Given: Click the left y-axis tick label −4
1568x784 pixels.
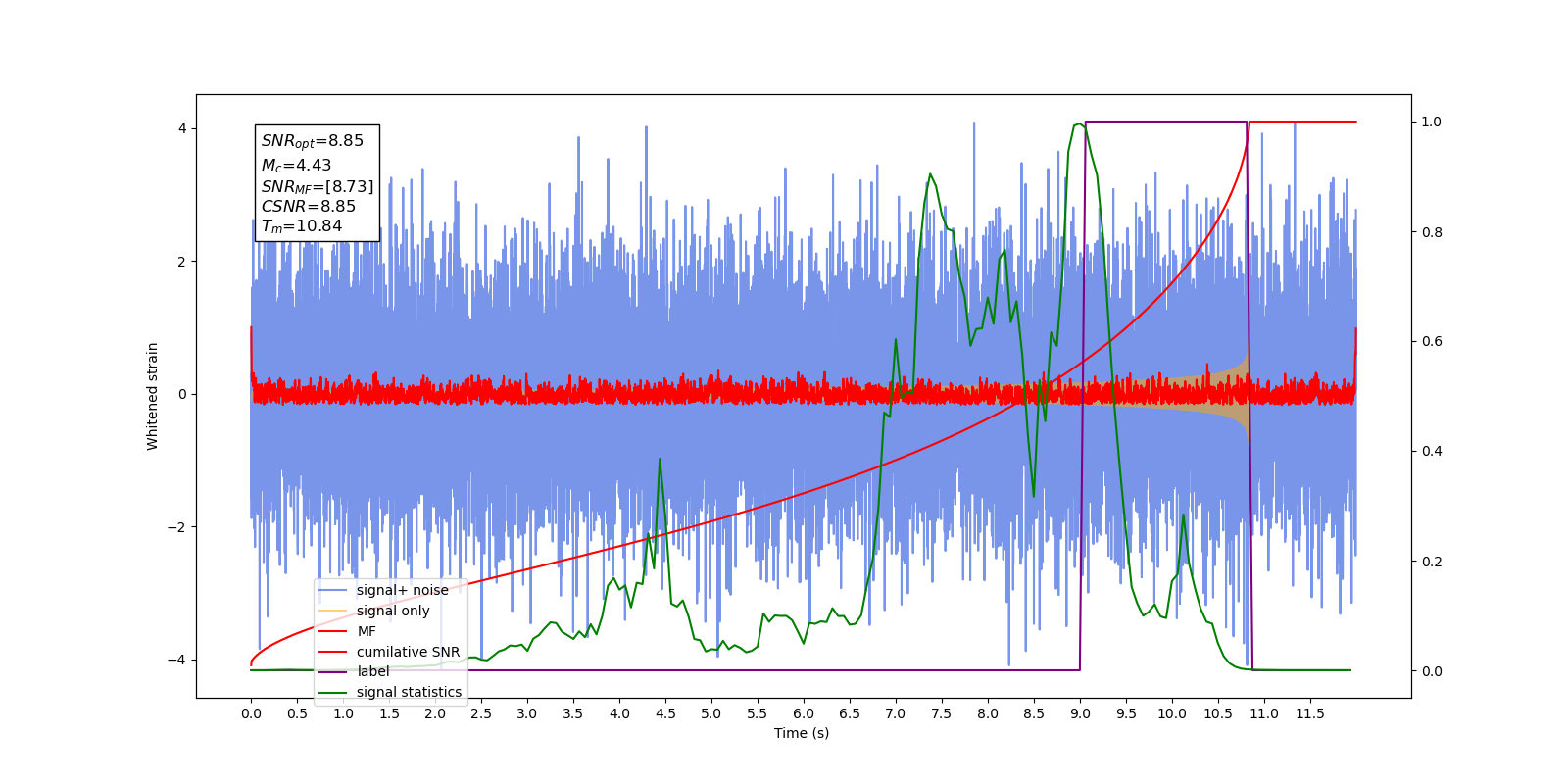Looking at the screenshot, I should click(177, 660).
